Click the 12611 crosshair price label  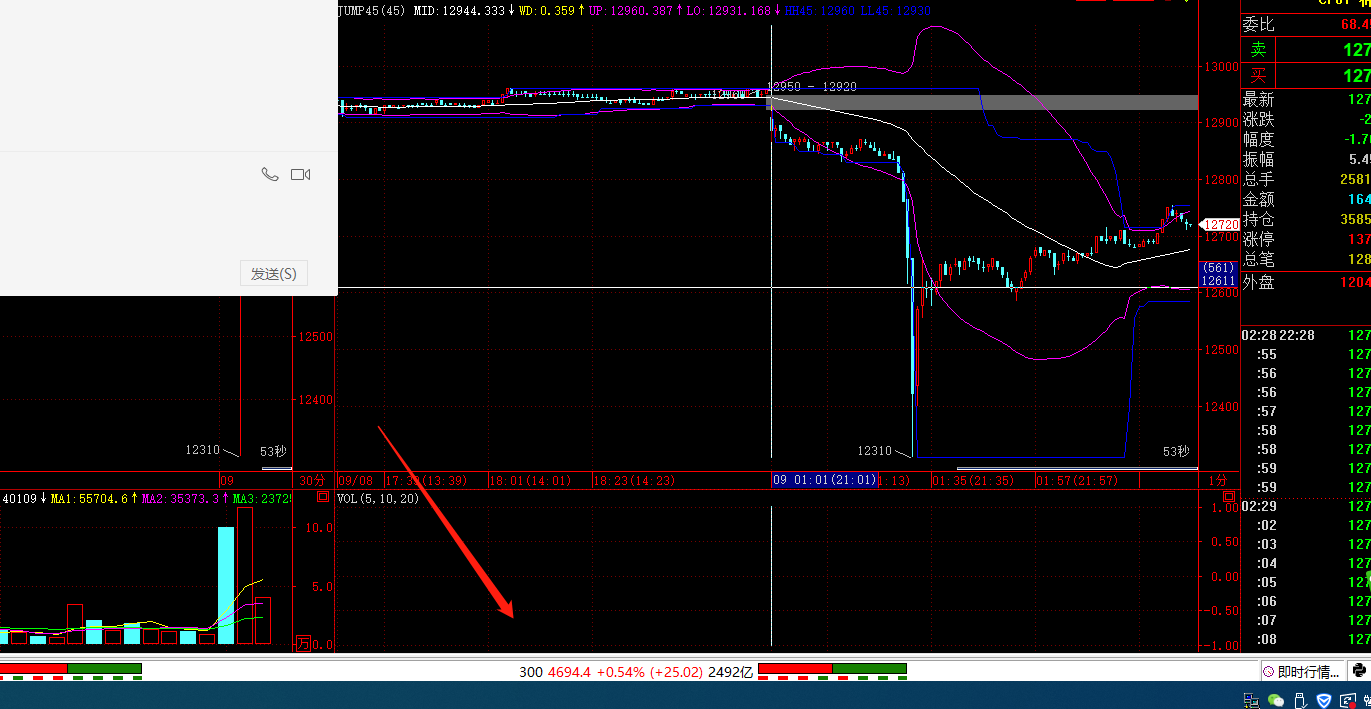pyautogui.click(x=1219, y=282)
